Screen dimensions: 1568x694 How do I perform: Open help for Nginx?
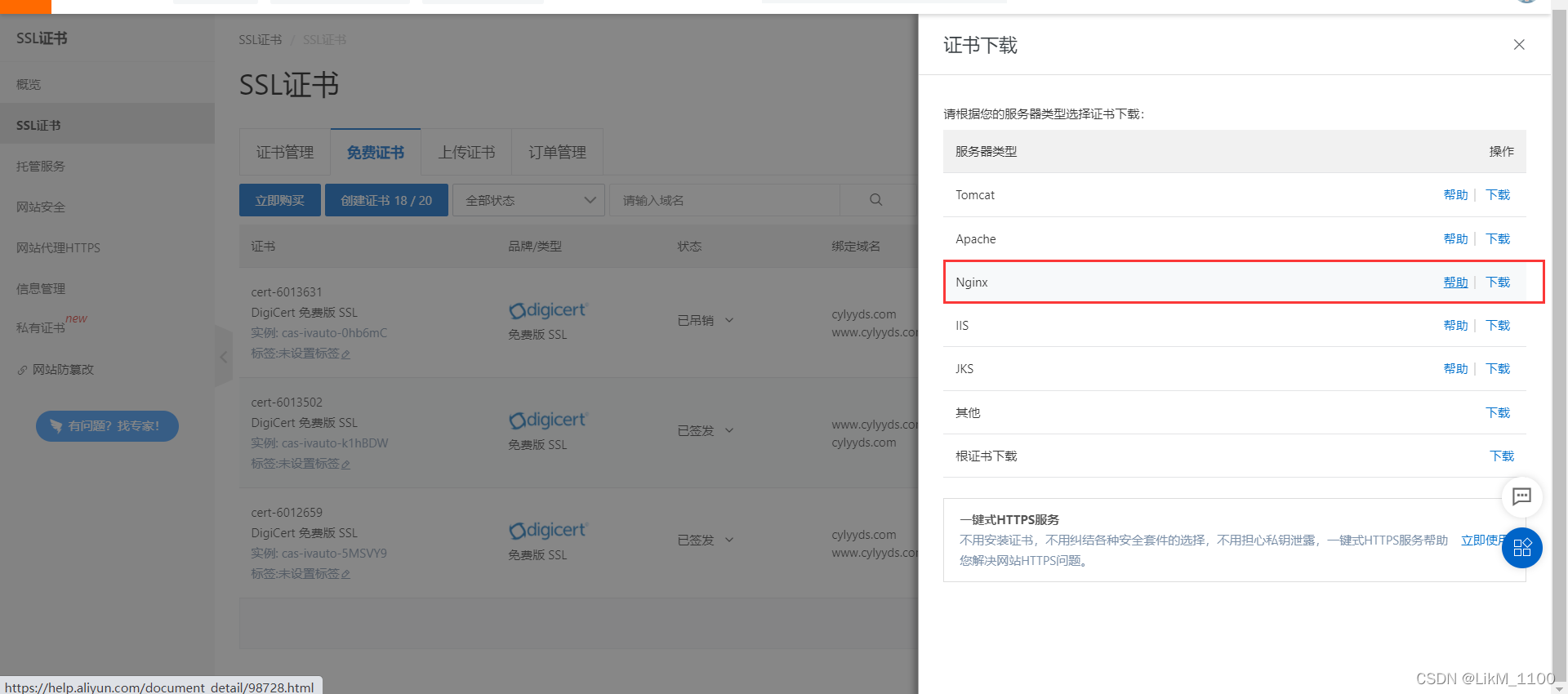[x=1455, y=282]
